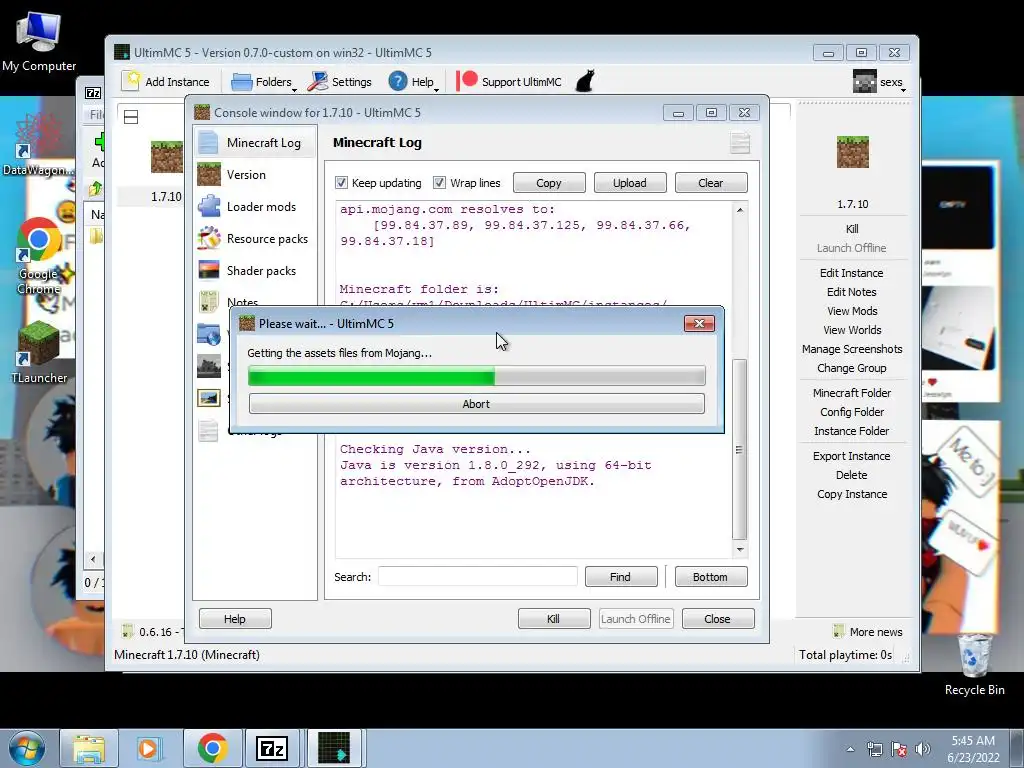Click Export Instance in right panel
Viewport: 1024px width, 768px height.
click(852, 456)
